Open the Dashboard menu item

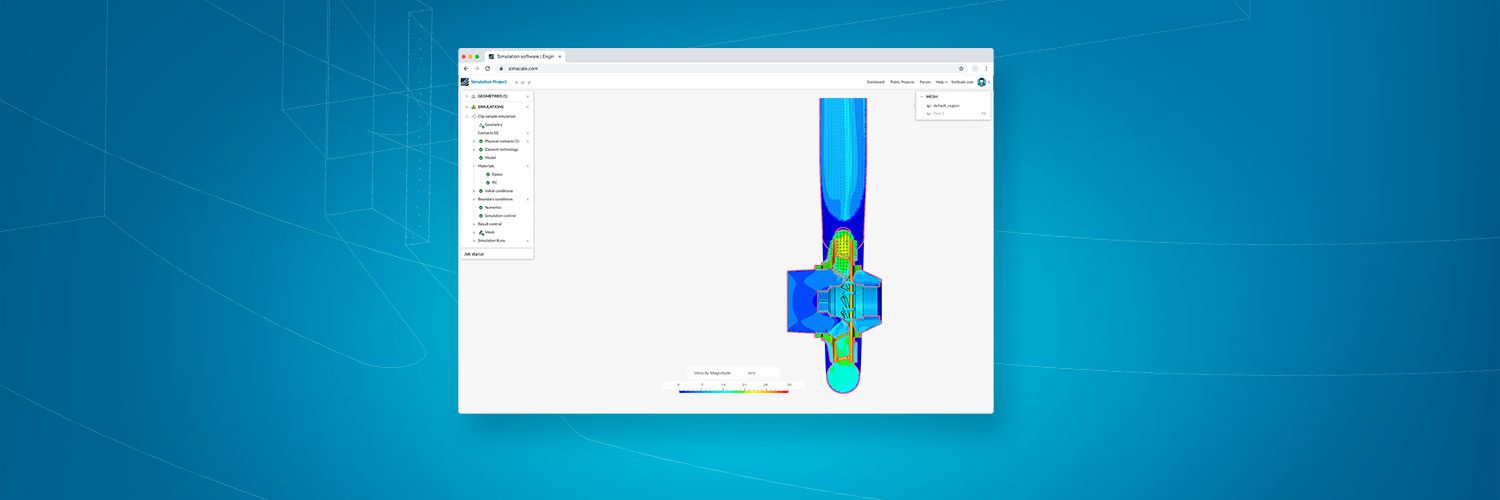[x=875, y=82]
